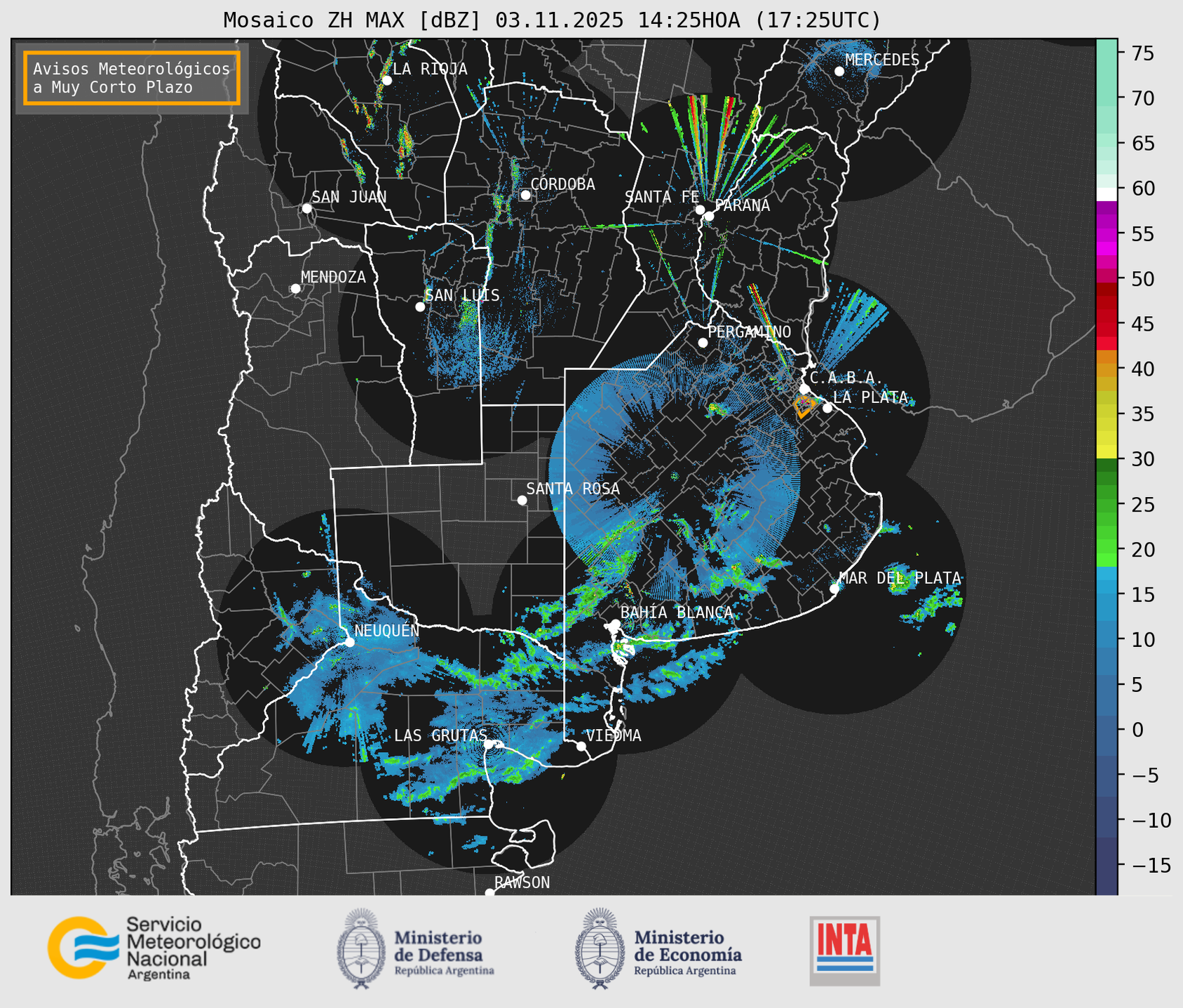Select the RAWSON map label
1183x1008 pixels.
pos(522,883)
